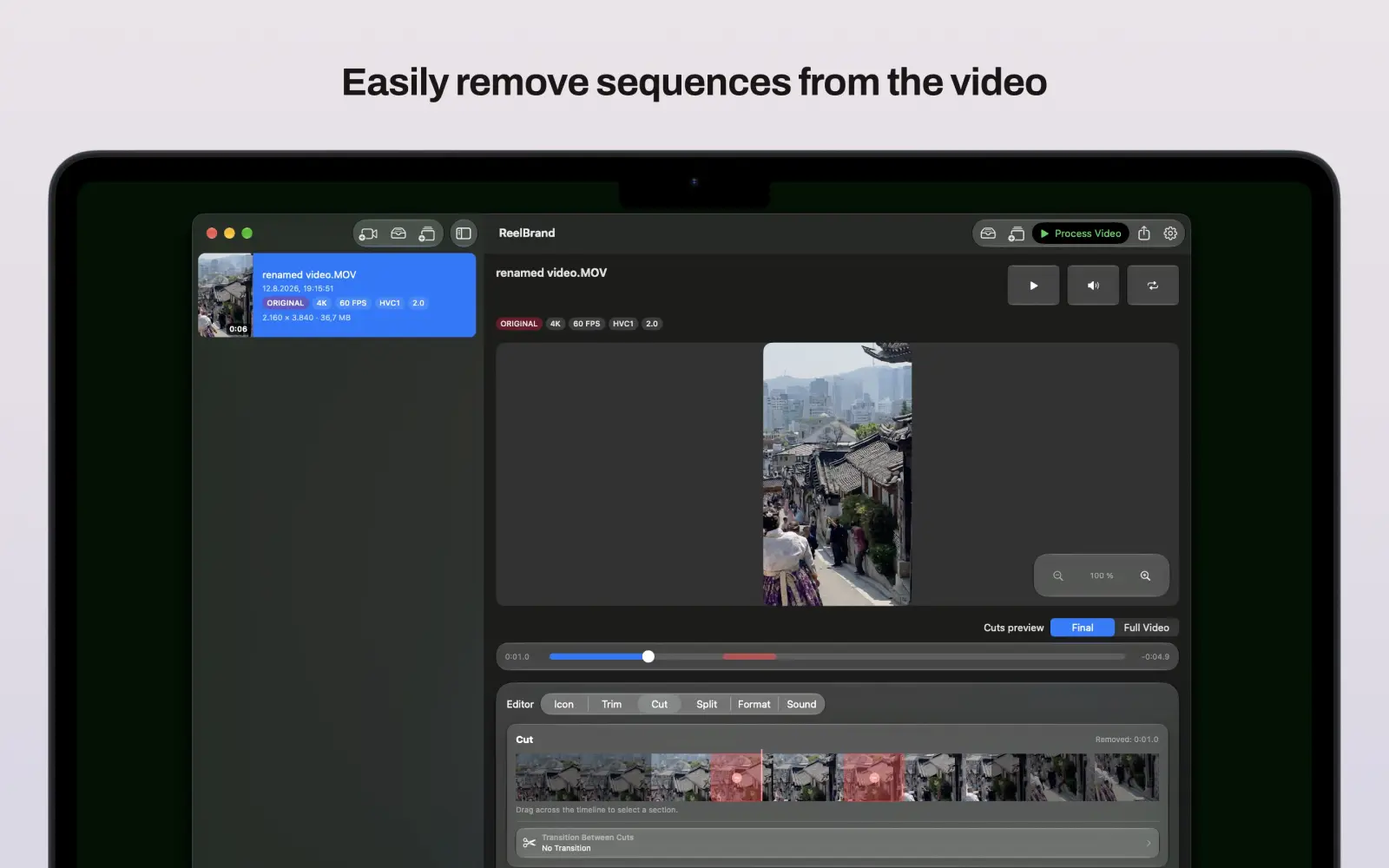Open the Format editor tab
This screenshot has height=868, width=1389.
[754, 704]
